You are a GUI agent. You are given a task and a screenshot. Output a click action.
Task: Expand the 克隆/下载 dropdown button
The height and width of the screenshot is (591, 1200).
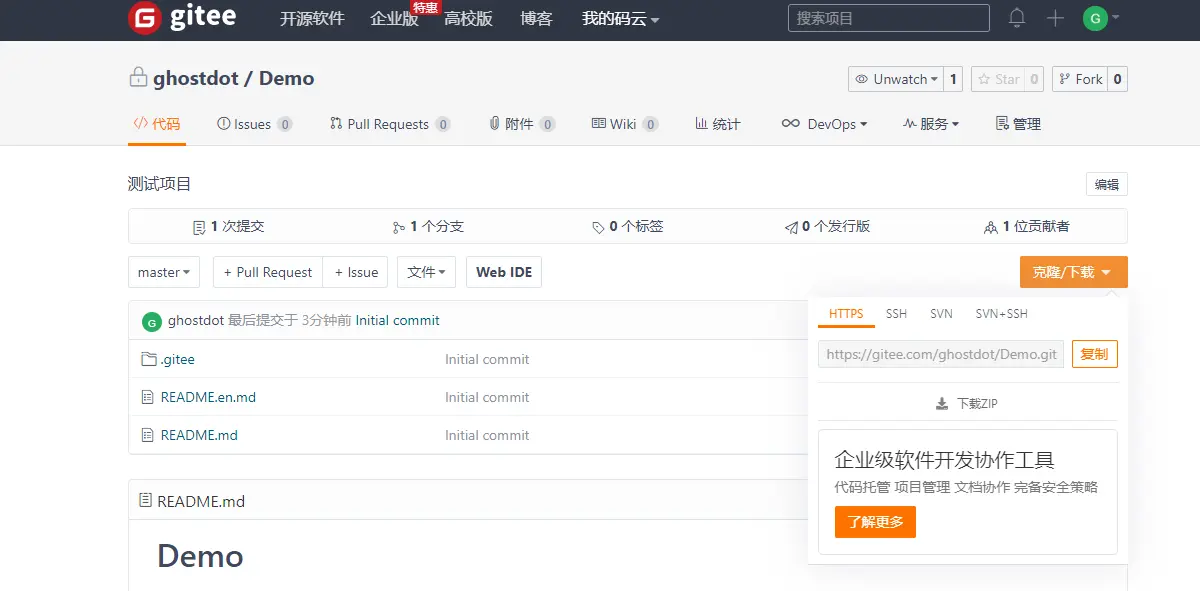[1074, 272]
